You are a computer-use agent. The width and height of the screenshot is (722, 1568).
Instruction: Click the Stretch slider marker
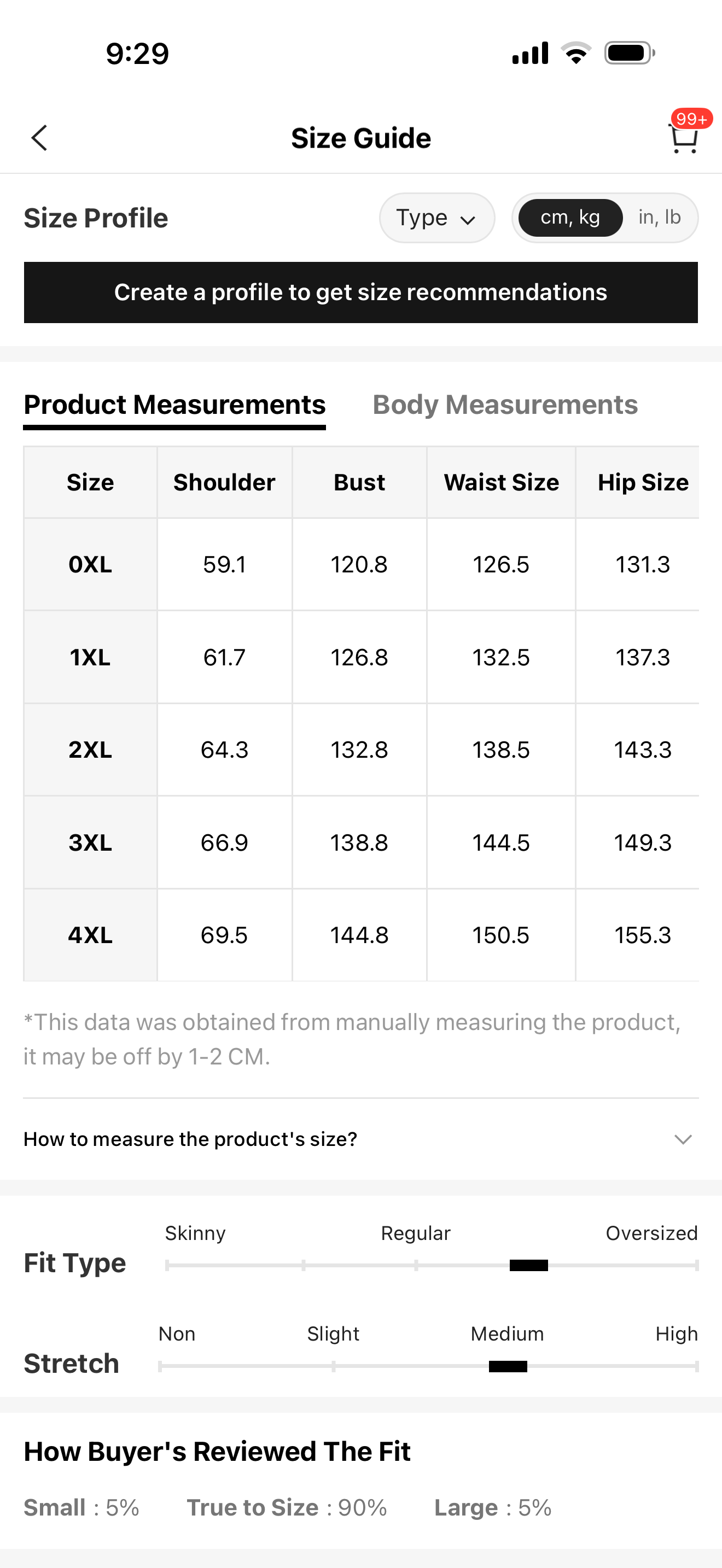[x=508, y=1366]
